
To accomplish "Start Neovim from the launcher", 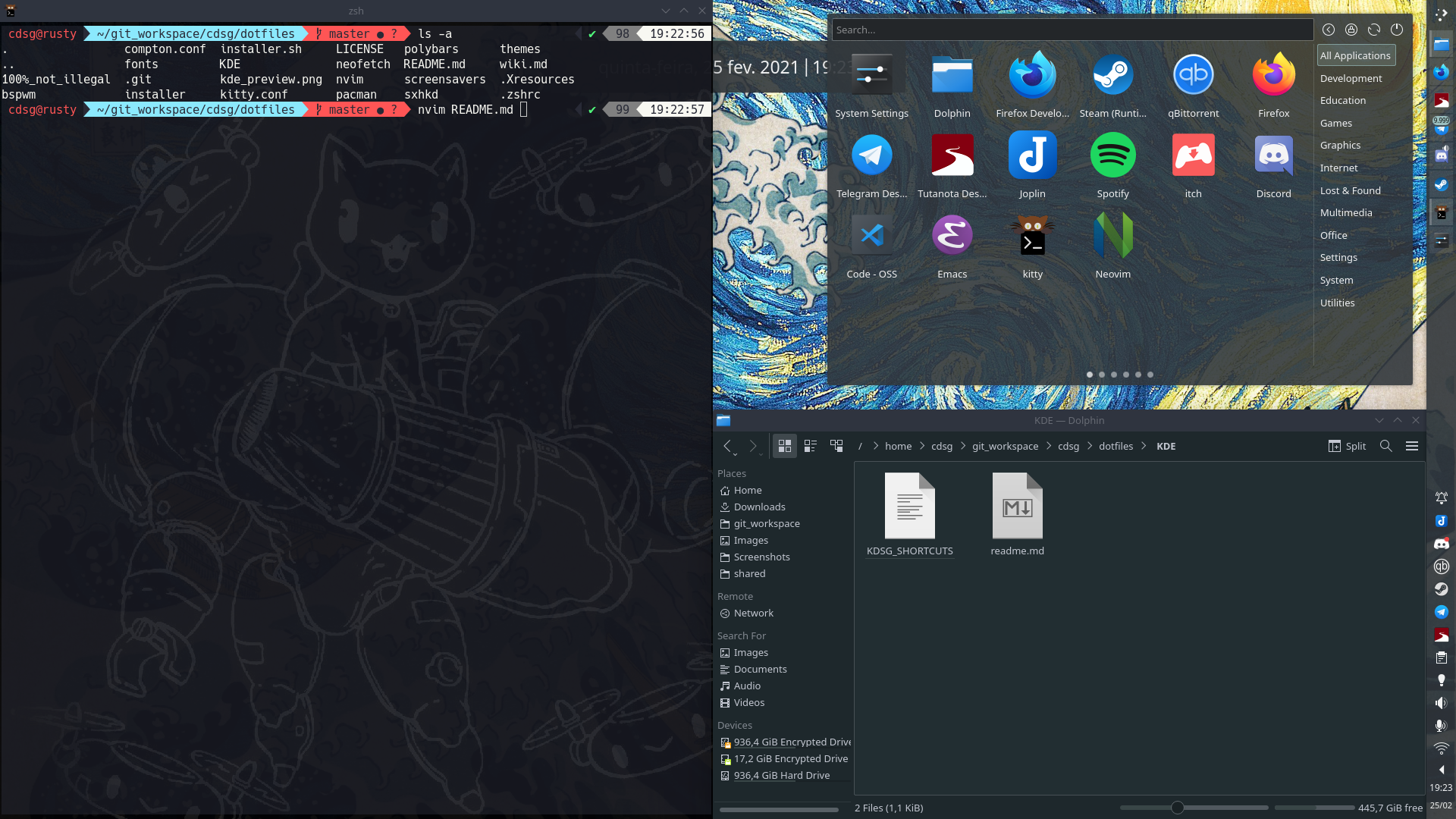I will pyautogui.click(x=1112, y=237).
